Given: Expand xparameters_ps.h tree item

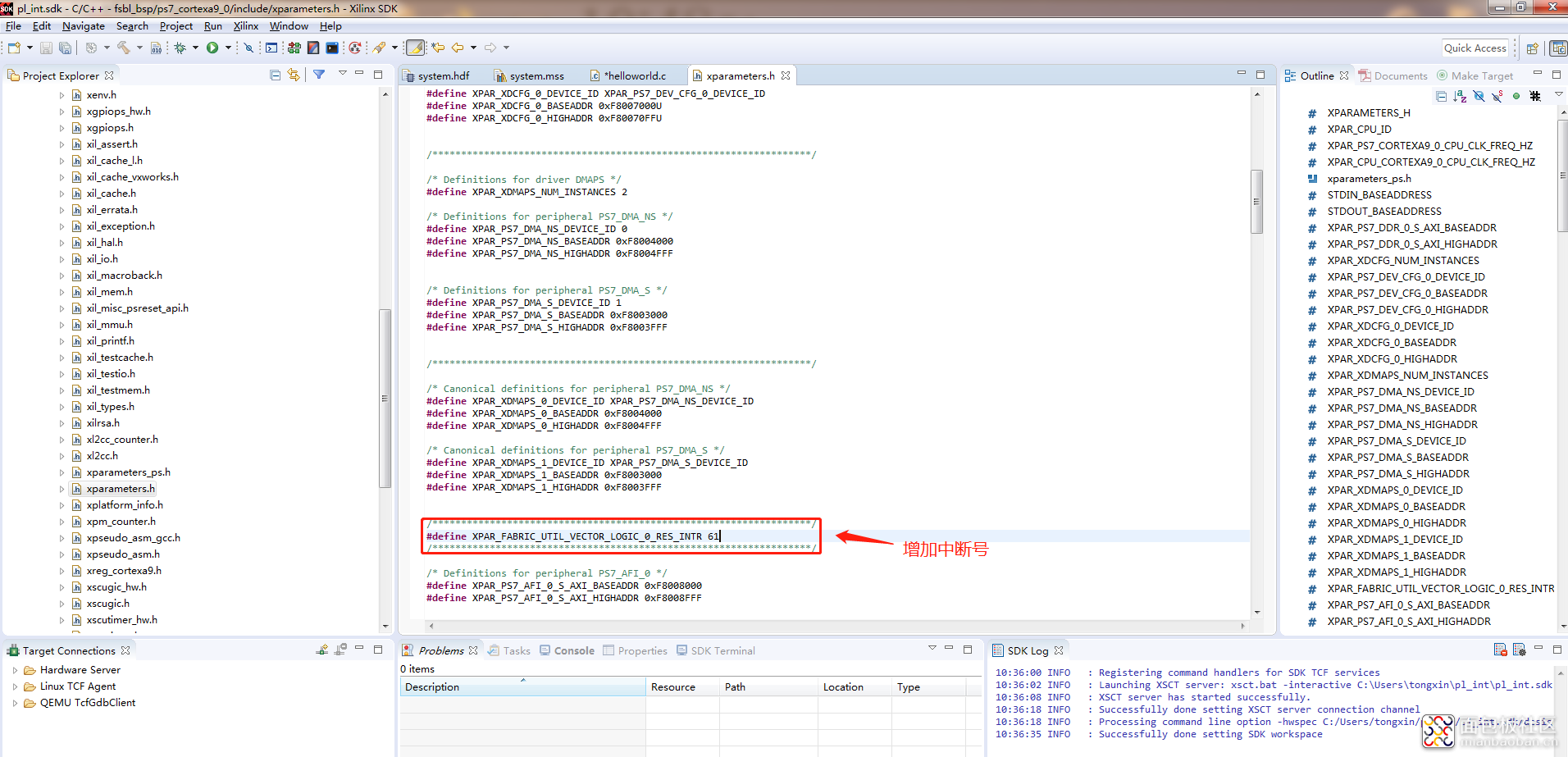Looking at the screenshot, I should pyautogui.click(x=62, y=472).
